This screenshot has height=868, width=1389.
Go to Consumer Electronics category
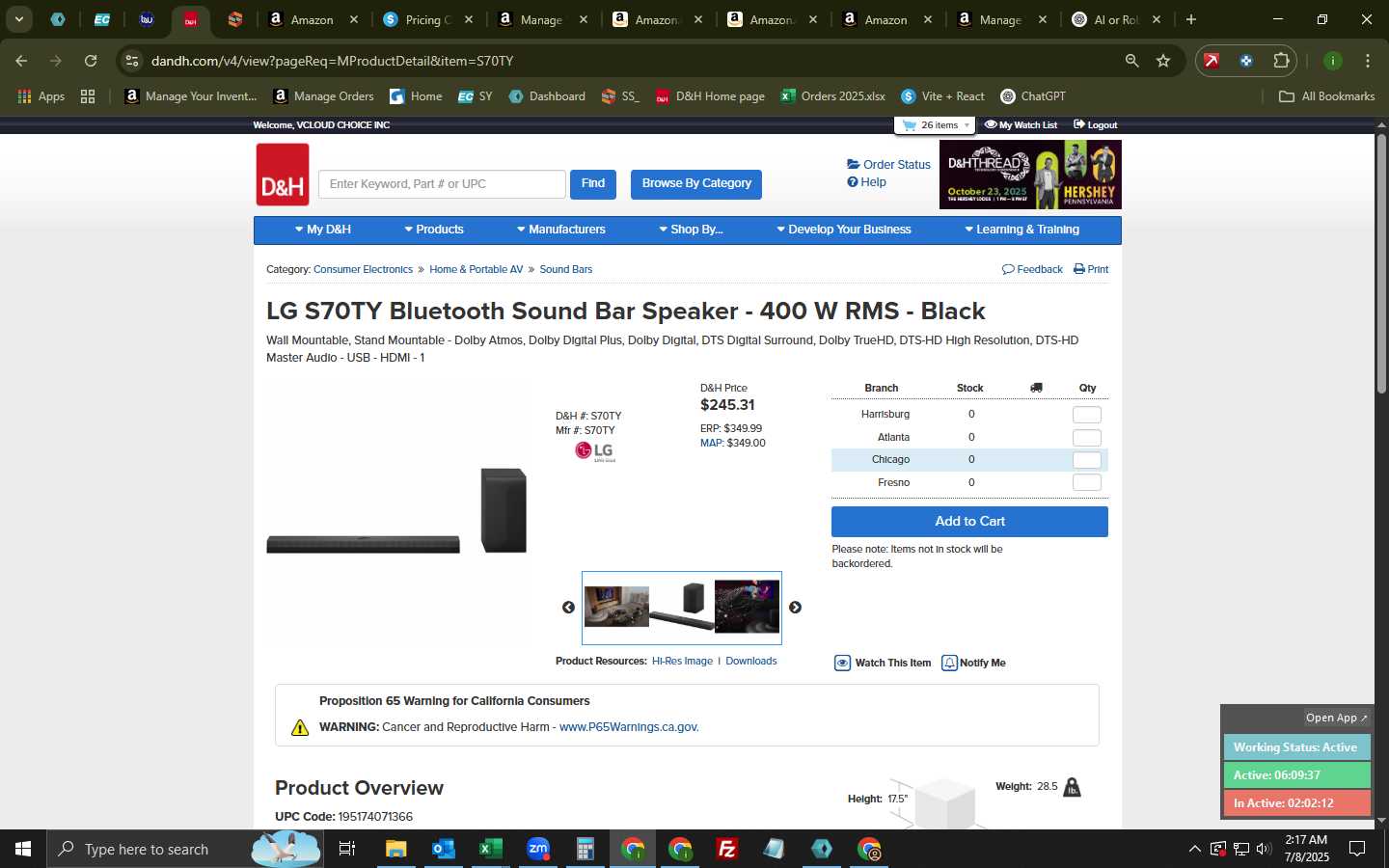(363, 270)
